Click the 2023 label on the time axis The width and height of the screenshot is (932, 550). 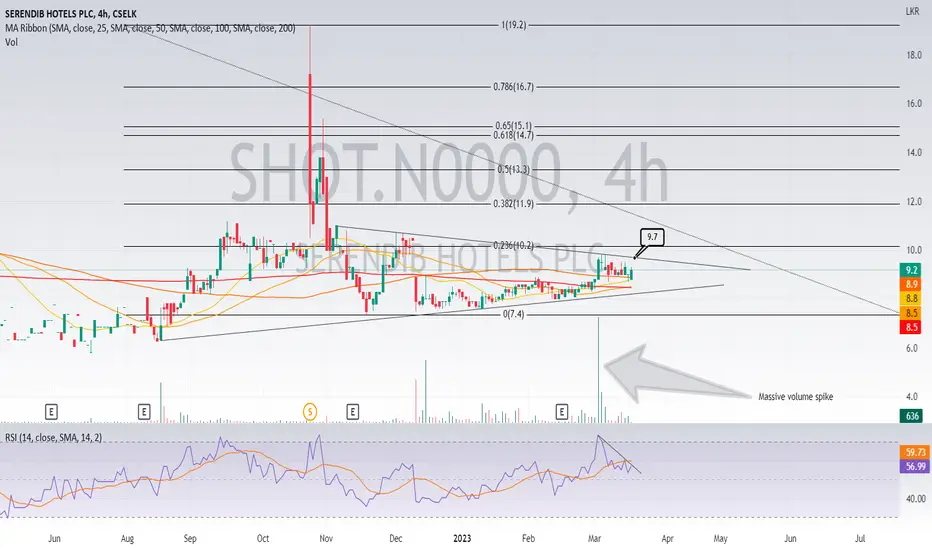tap(462, 539)
